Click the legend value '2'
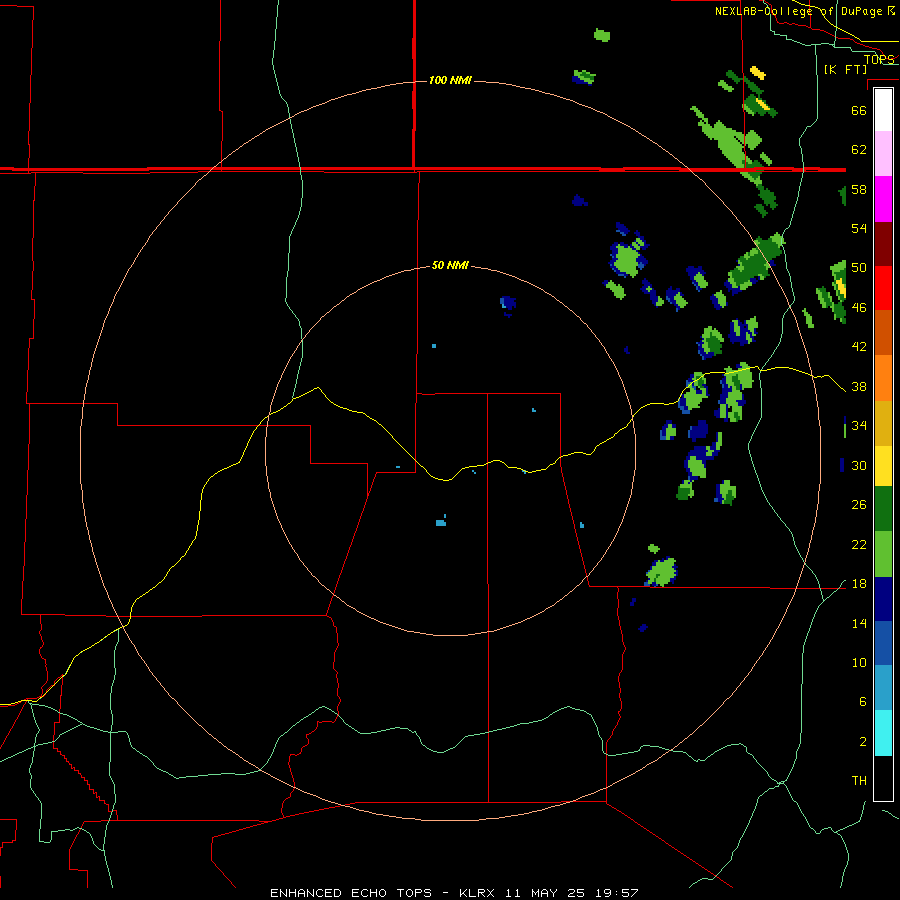The image size is (900, 900). 862,742
